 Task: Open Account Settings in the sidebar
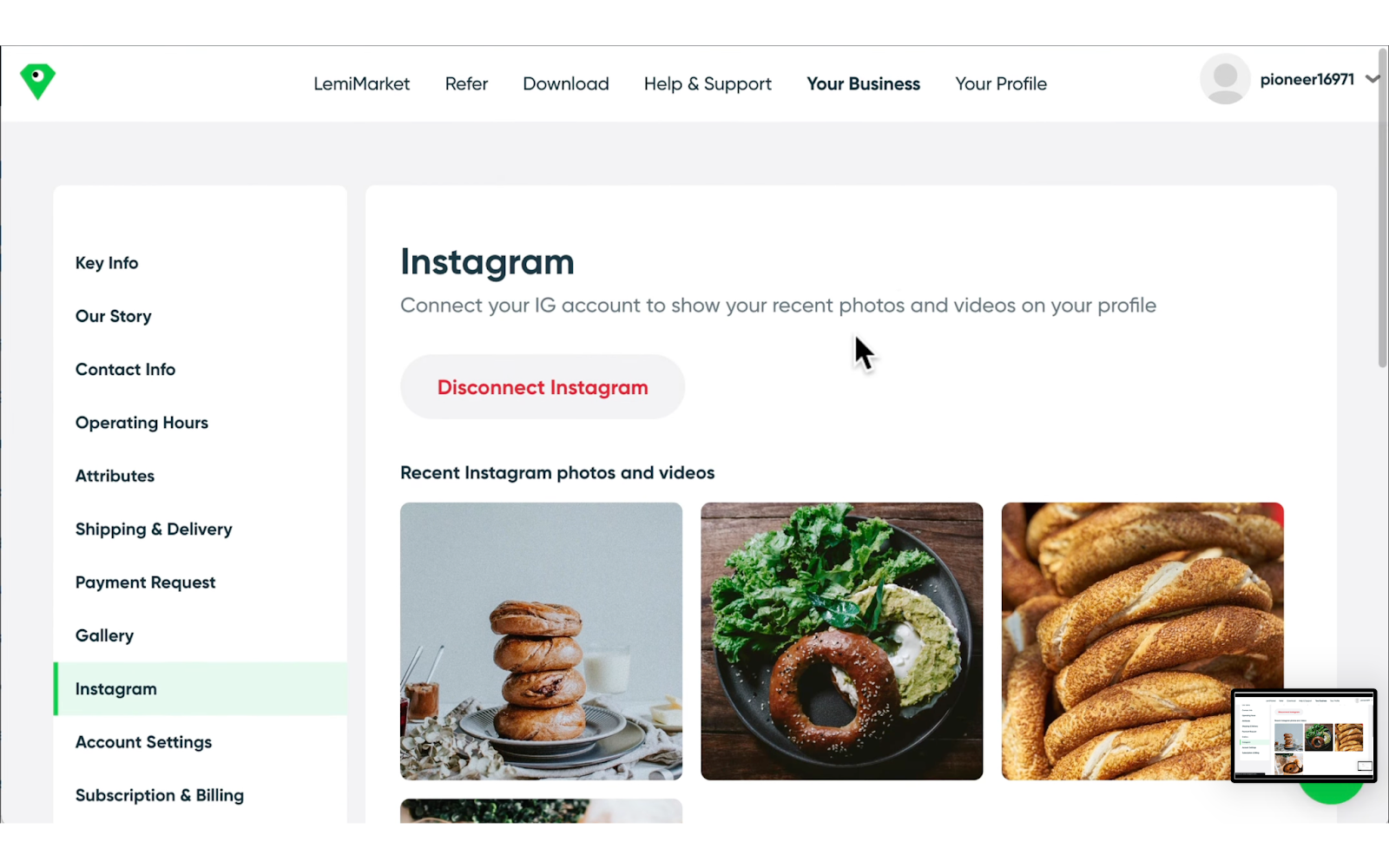pos(143,742)
